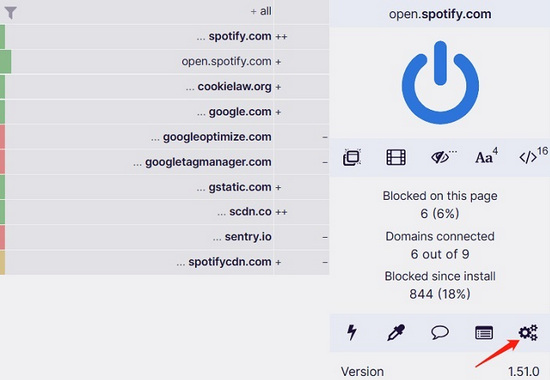
Task: Open the report issue chat bubble
Action: (x=440, y=332)
